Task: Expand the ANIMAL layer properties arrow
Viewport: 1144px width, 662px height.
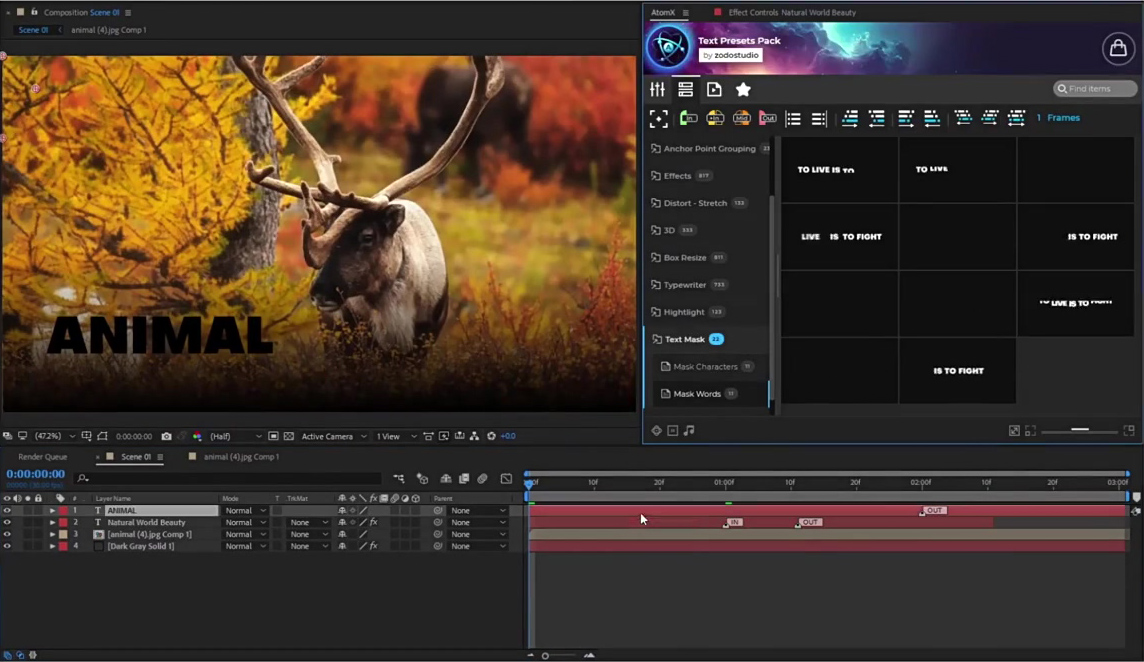Action: [52, 510]
